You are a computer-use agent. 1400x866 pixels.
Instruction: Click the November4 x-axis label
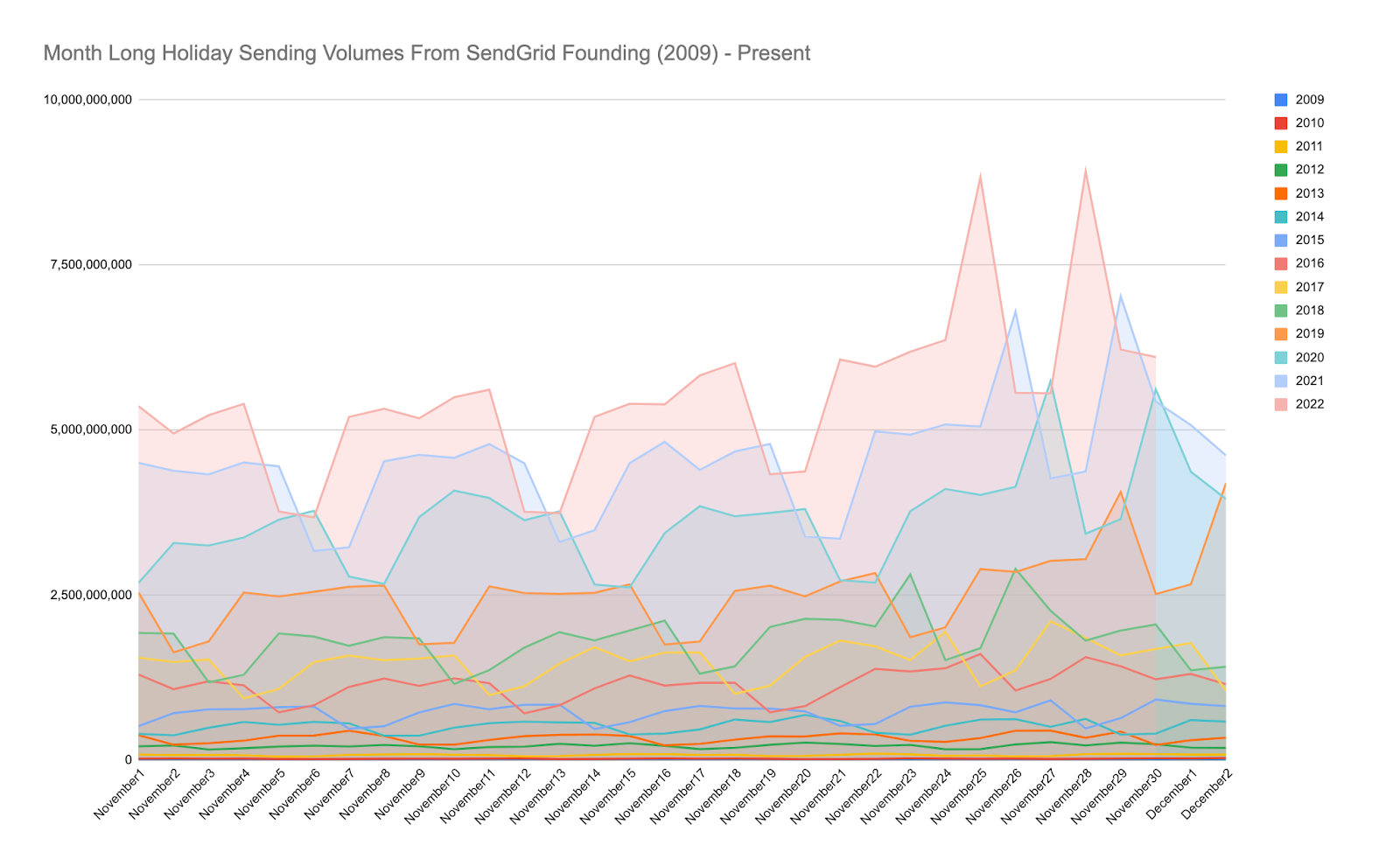[x=223, y=794]
